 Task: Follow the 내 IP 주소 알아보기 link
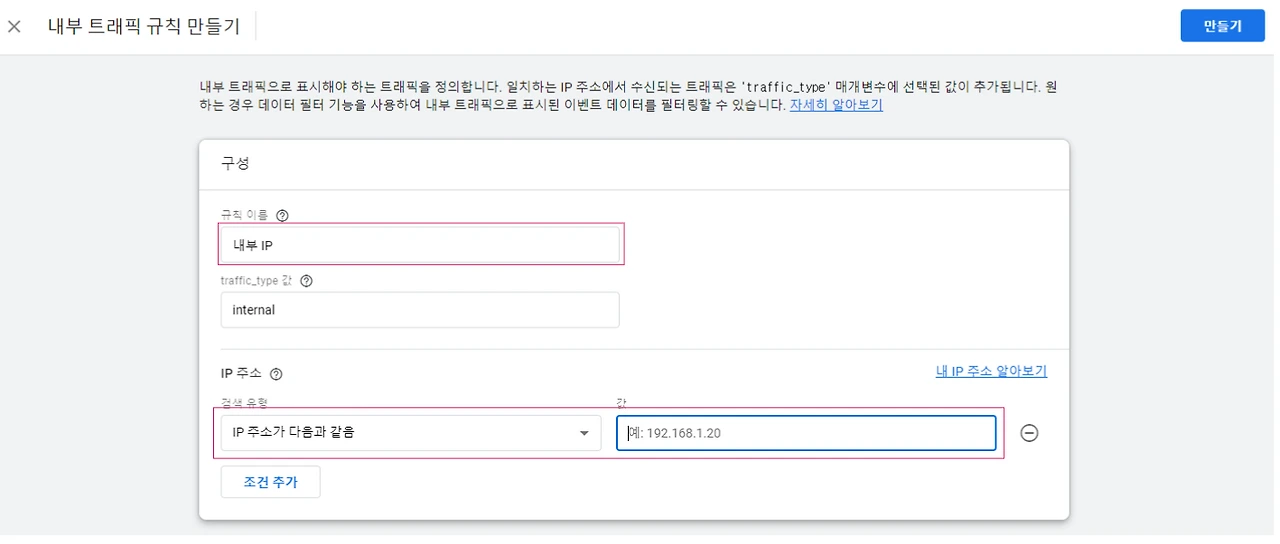[991, 372]
